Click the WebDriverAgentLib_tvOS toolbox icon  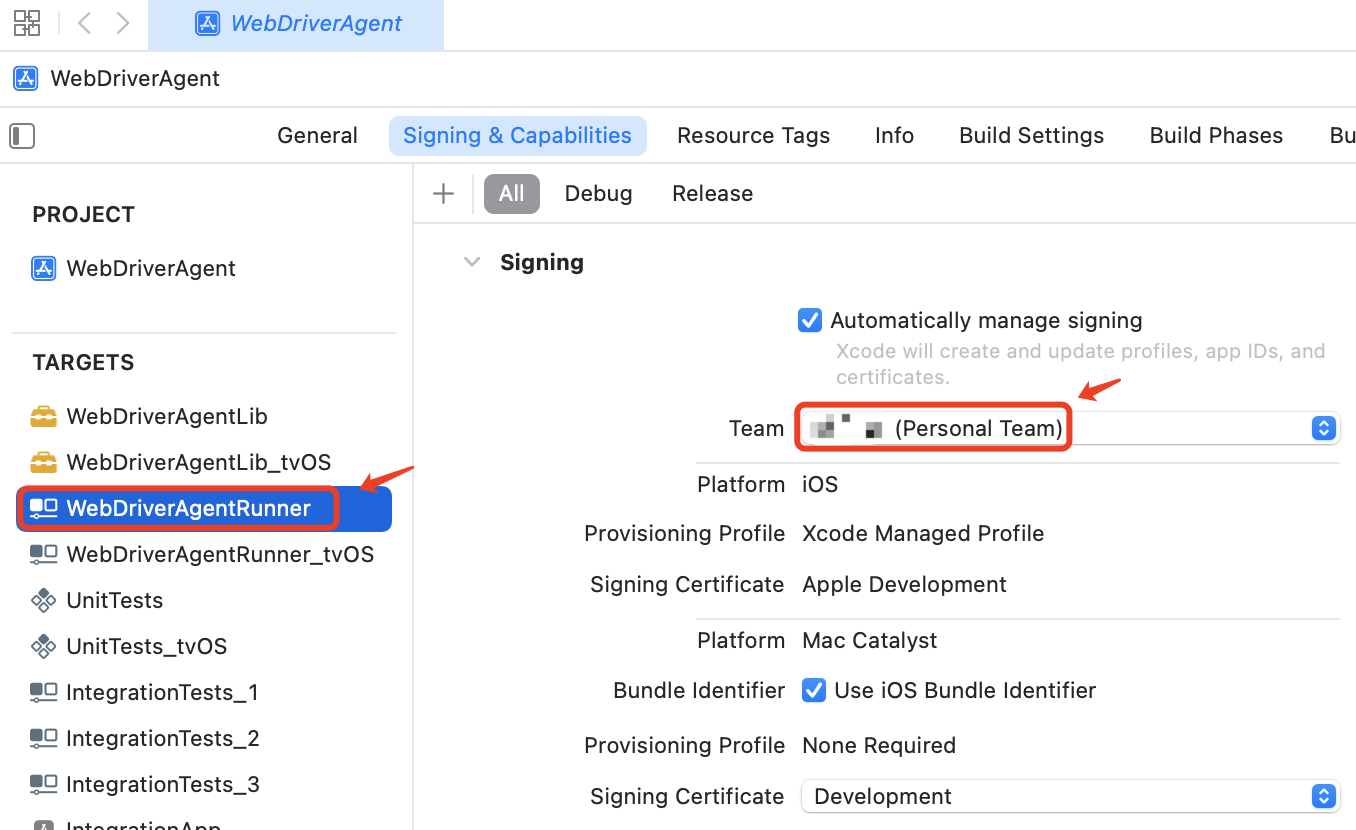coord(43,462)
